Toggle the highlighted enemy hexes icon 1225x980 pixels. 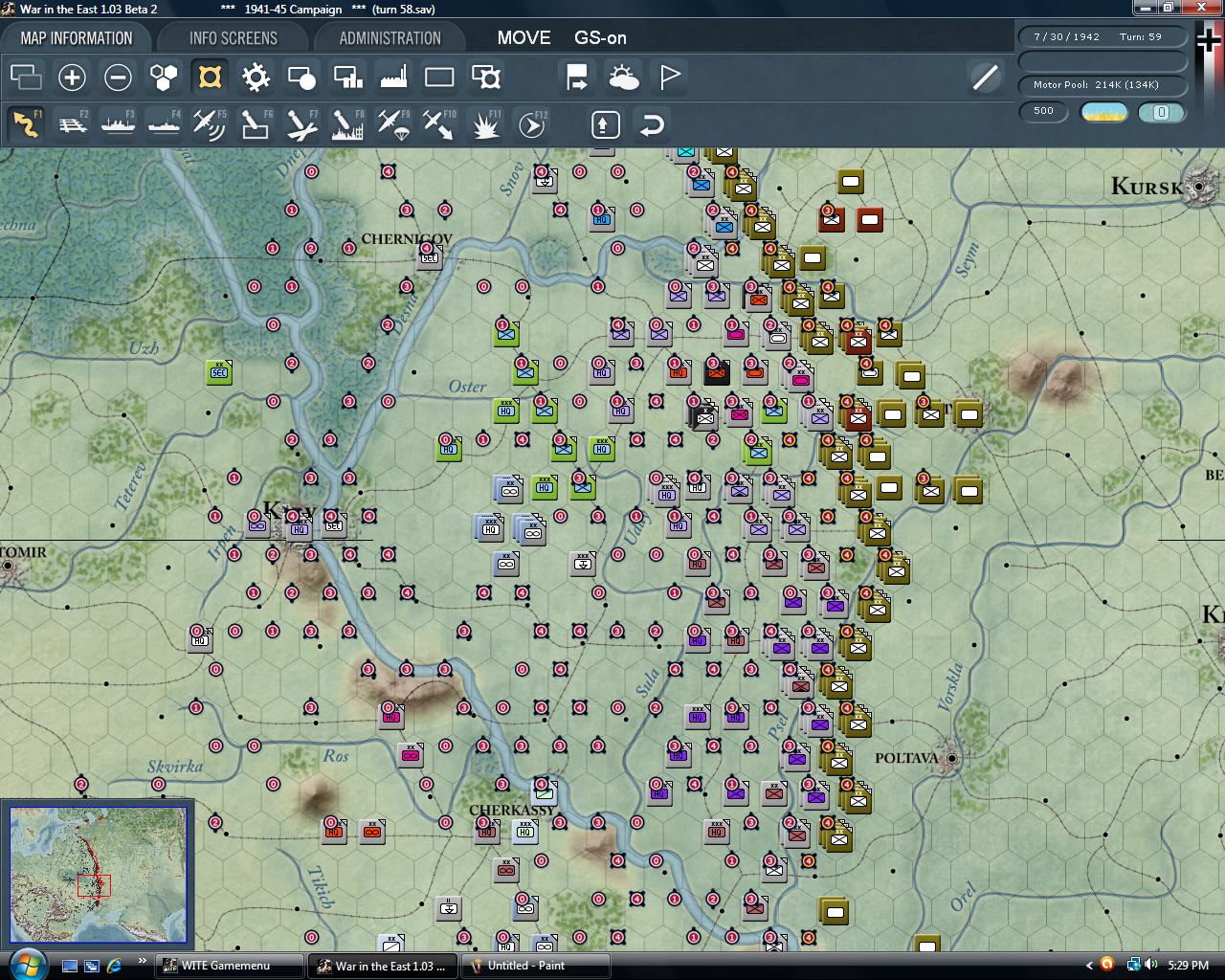(210, 78)
